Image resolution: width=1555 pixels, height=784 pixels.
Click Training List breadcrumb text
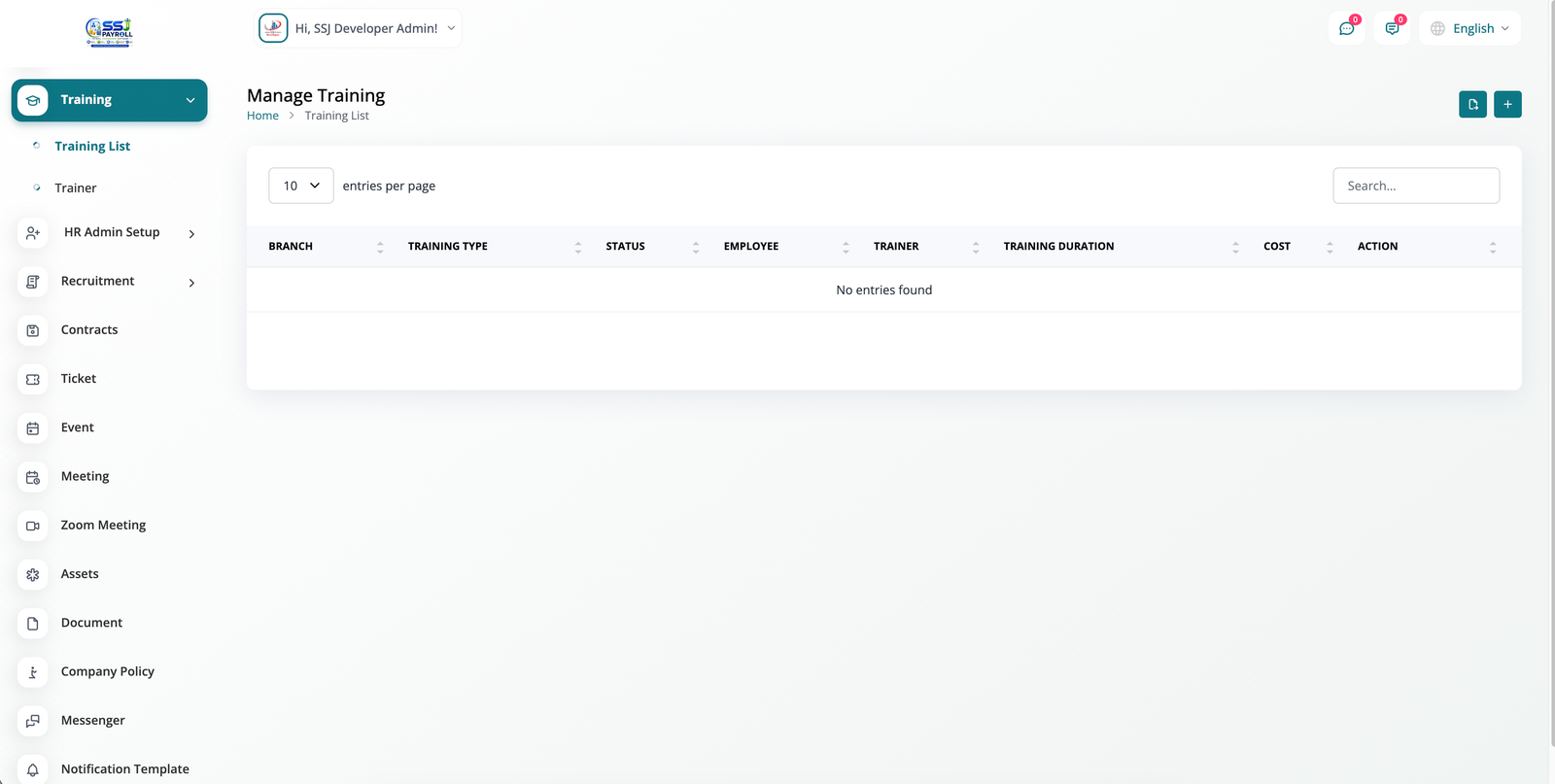pyautogui.click(x=337, y=116)
